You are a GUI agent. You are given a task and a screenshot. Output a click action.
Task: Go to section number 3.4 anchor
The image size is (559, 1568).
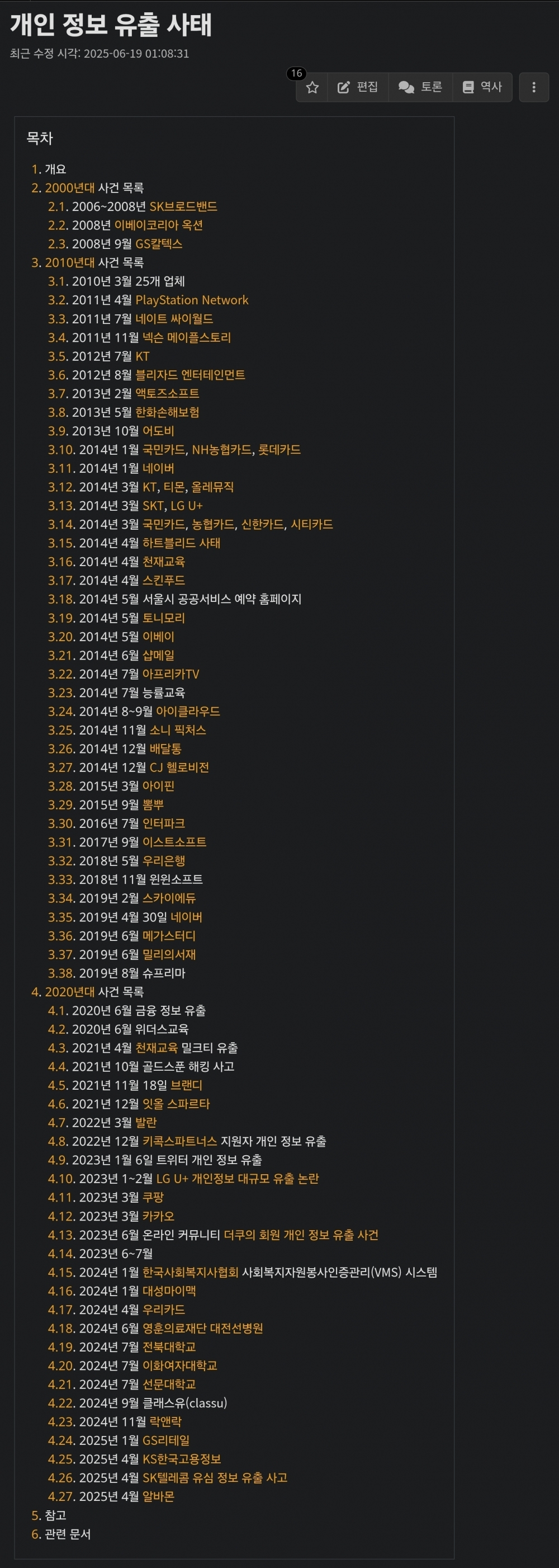click(x=58, y=337)
